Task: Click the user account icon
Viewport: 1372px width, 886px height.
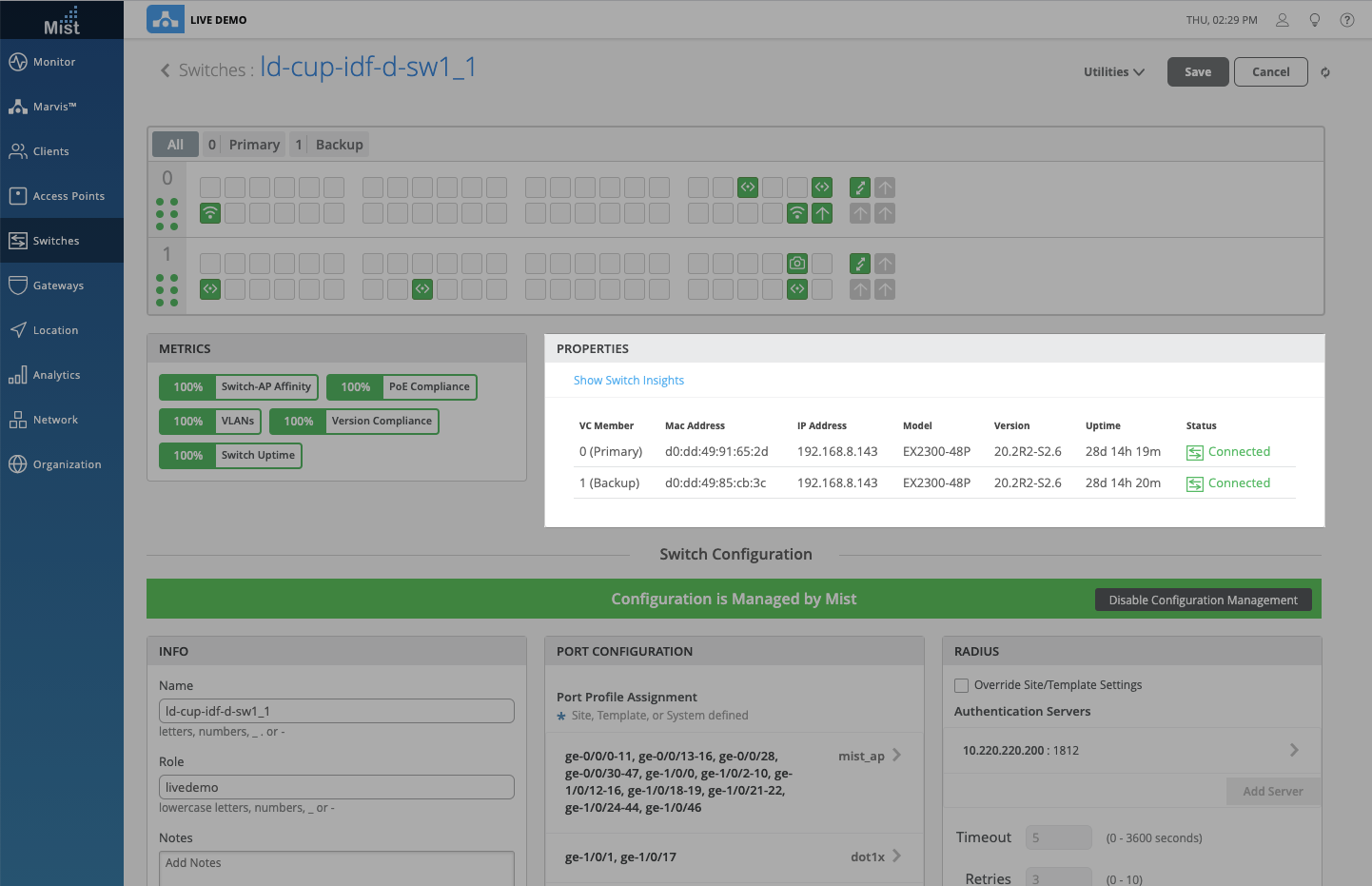Action: [x=1283, y=20]
